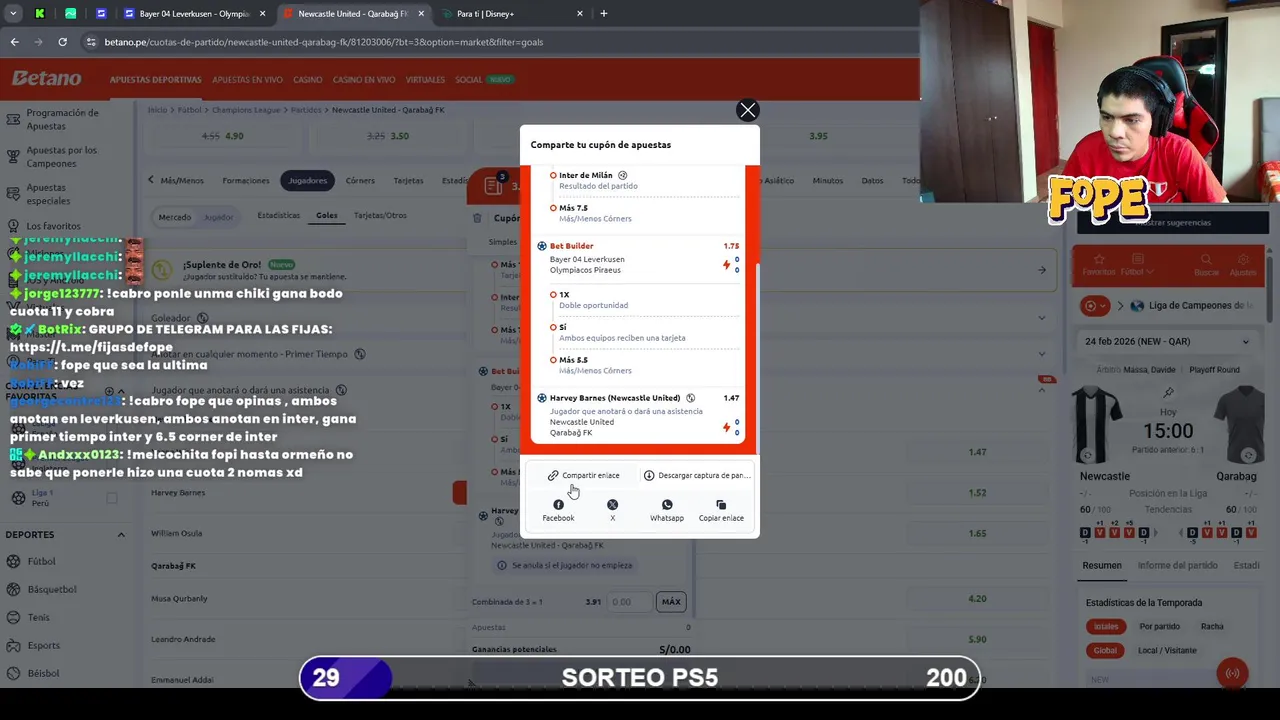Screen dimensions: 1280x720
Task: Select the Estadísticas sub-filter
Action: [278, 215]
